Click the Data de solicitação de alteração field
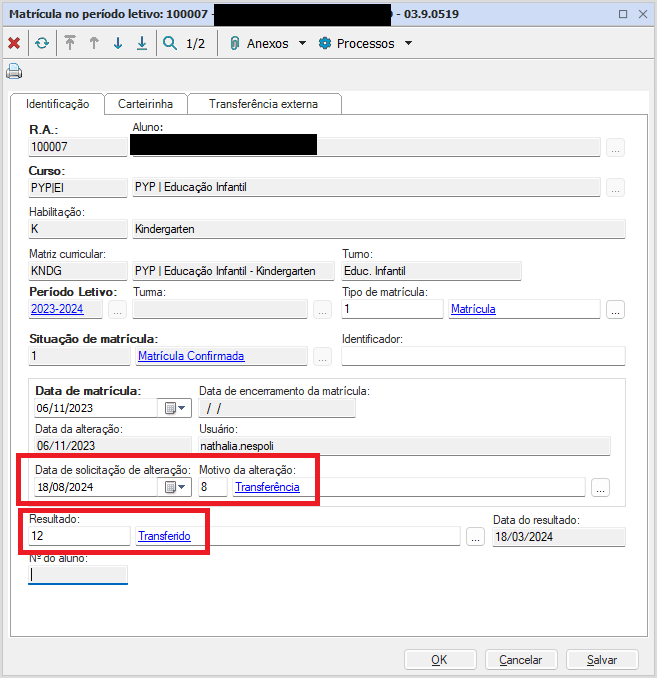657x678 pixels. (x=96, y=487)
